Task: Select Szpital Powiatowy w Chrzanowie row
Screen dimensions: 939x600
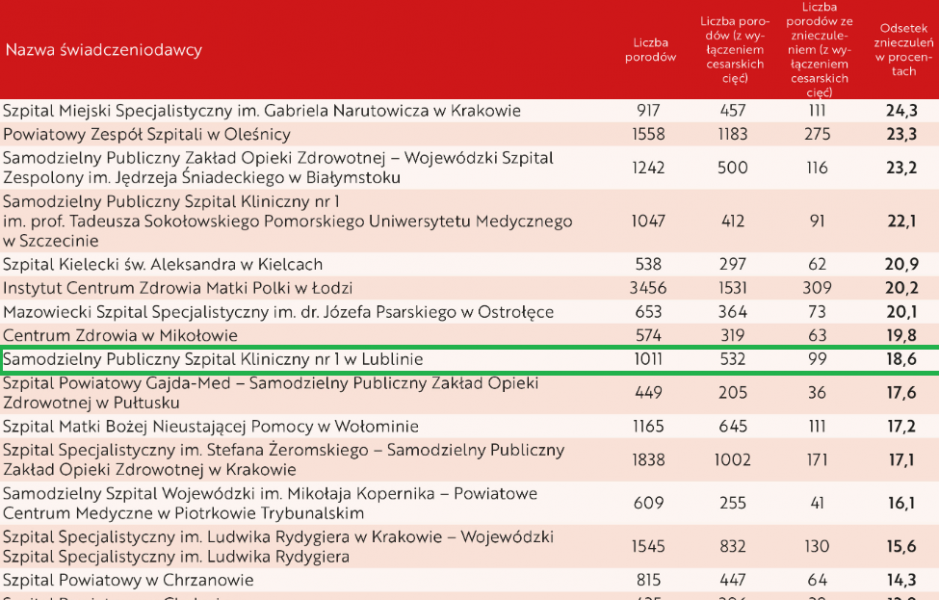Action: pos(128,580)
